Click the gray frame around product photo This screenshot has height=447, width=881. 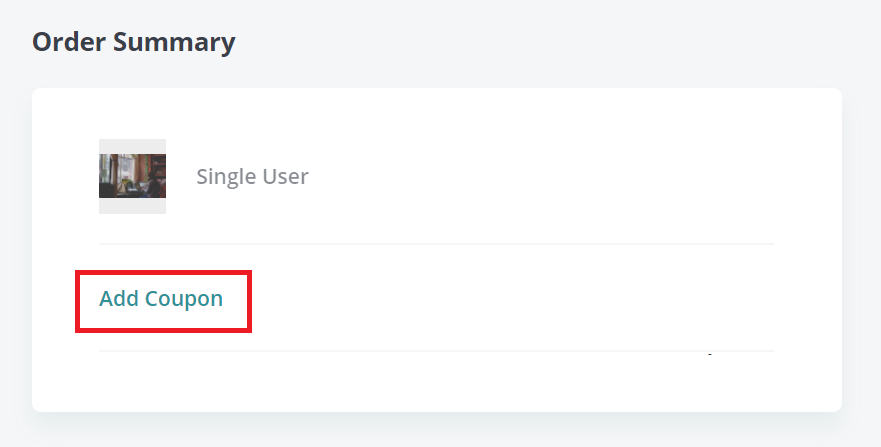point(133,147)
